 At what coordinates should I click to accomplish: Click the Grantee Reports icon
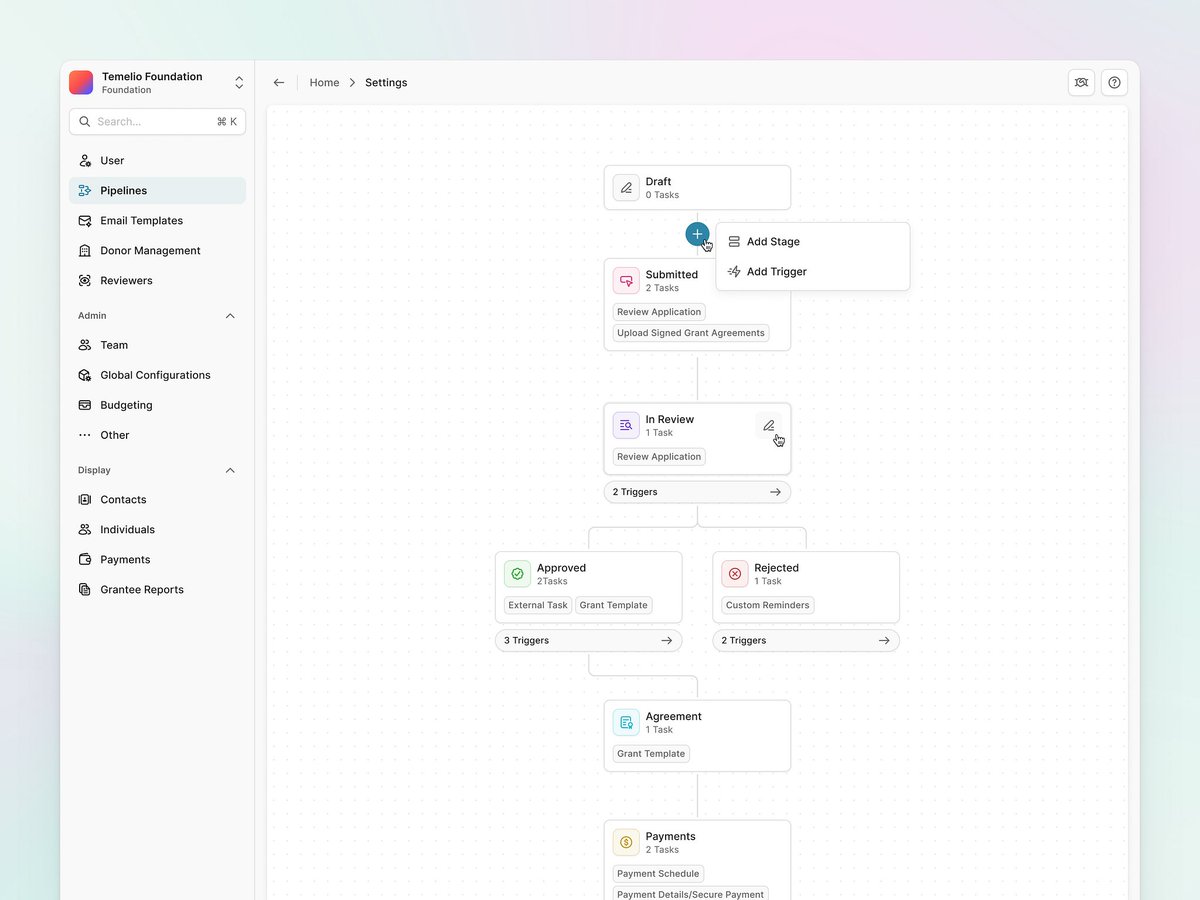coord(85,589)
